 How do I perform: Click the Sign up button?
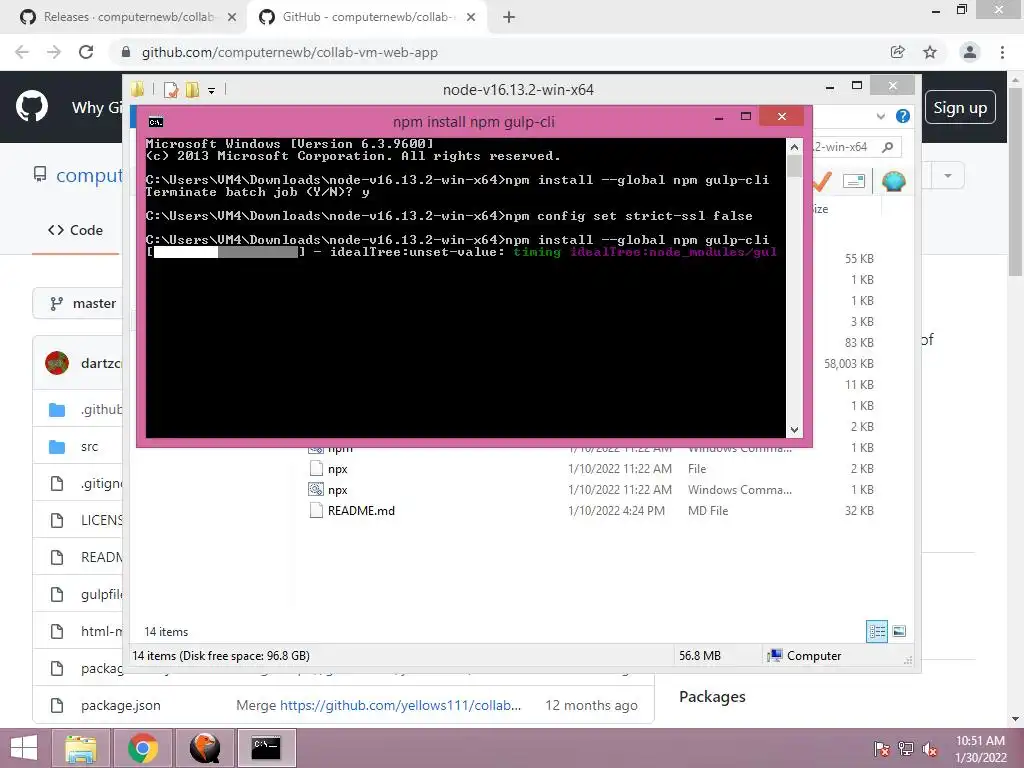960,108
